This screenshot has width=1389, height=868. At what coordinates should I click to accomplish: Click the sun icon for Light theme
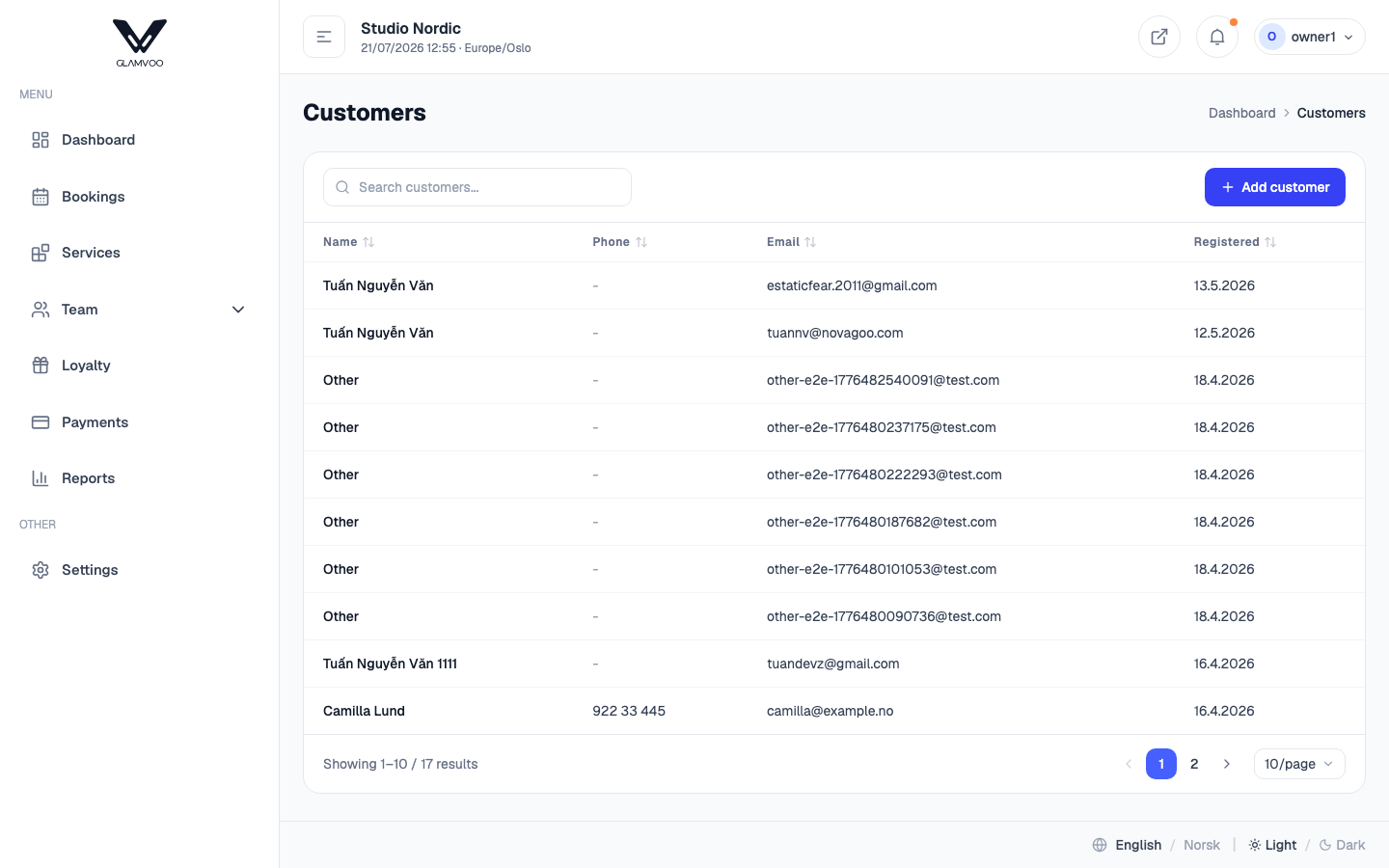(1255, 845)
